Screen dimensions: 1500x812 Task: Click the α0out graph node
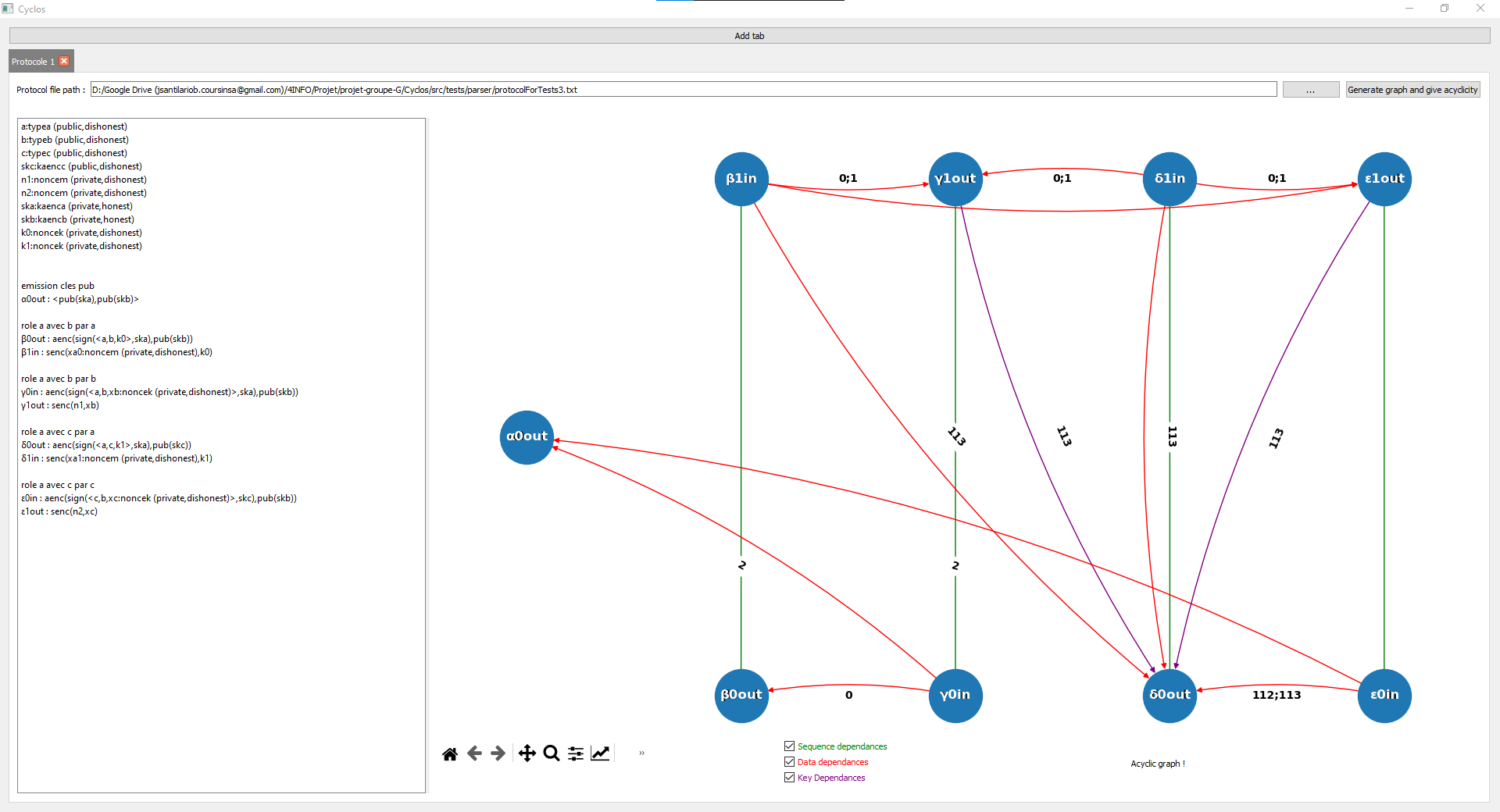[527, 437]
